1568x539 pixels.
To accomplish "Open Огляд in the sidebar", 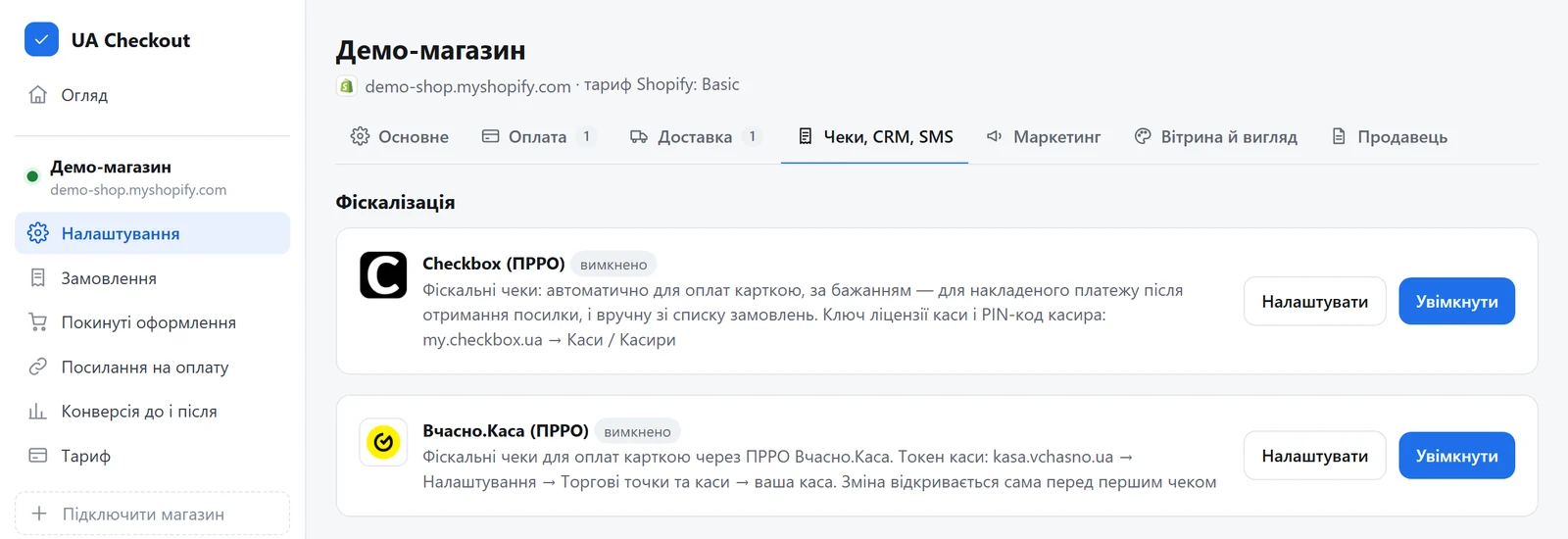I will tap(152, 95).
